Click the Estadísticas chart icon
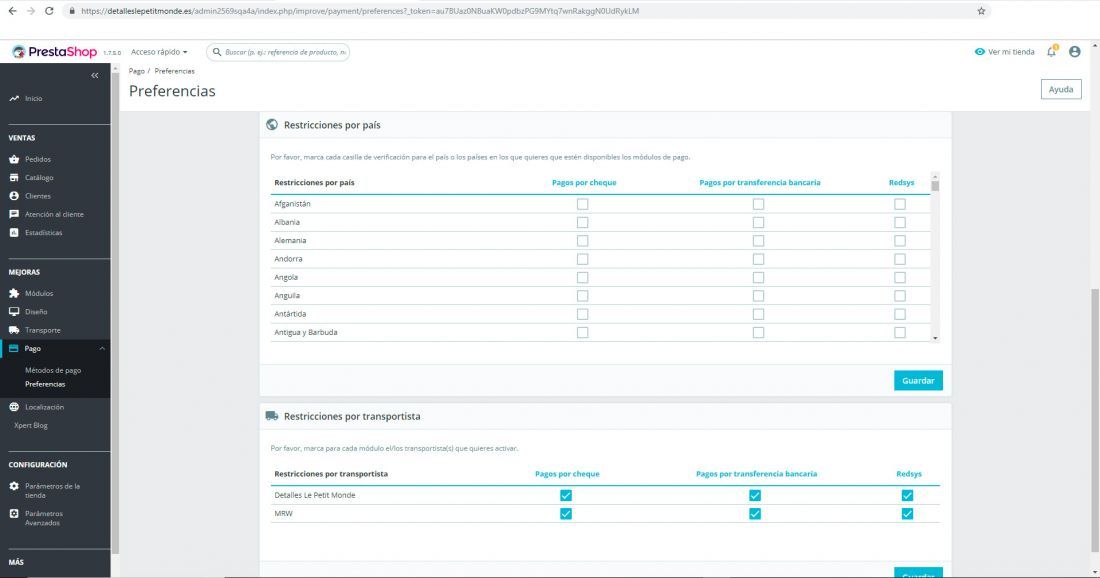Screen dimensions: 1100x578 (x=14, y=232)
